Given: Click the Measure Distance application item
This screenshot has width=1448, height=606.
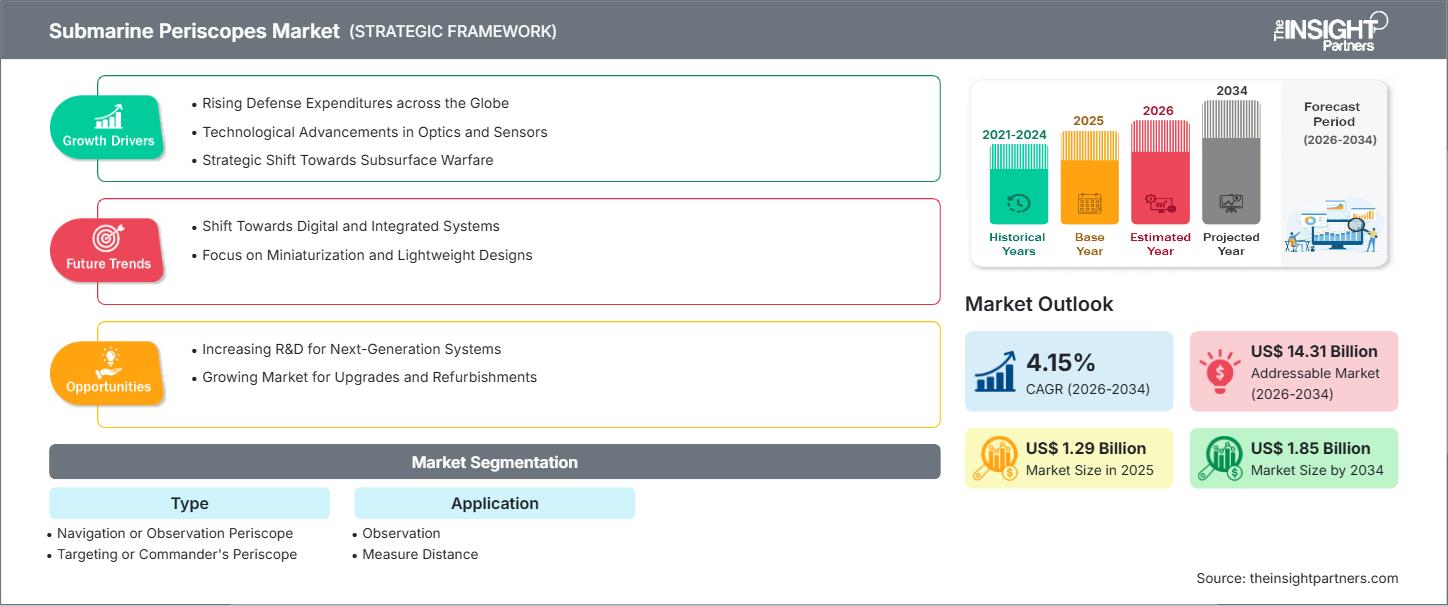Looking at the screenshot, I should click(420, 554).
